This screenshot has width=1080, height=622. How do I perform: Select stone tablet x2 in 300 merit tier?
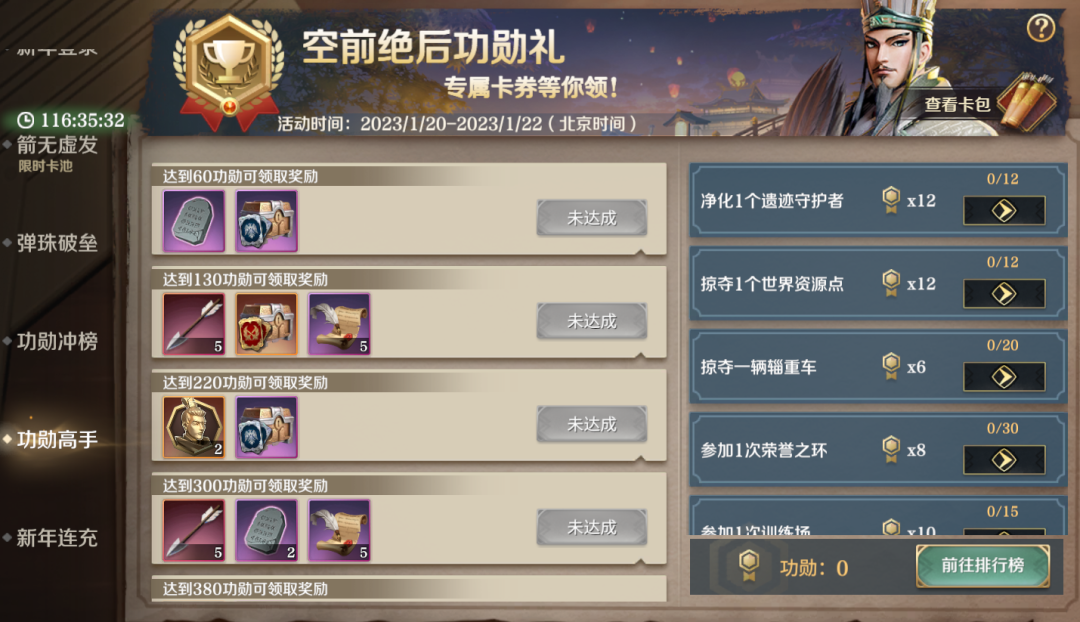pyautogui.click(x=267, y=530)
